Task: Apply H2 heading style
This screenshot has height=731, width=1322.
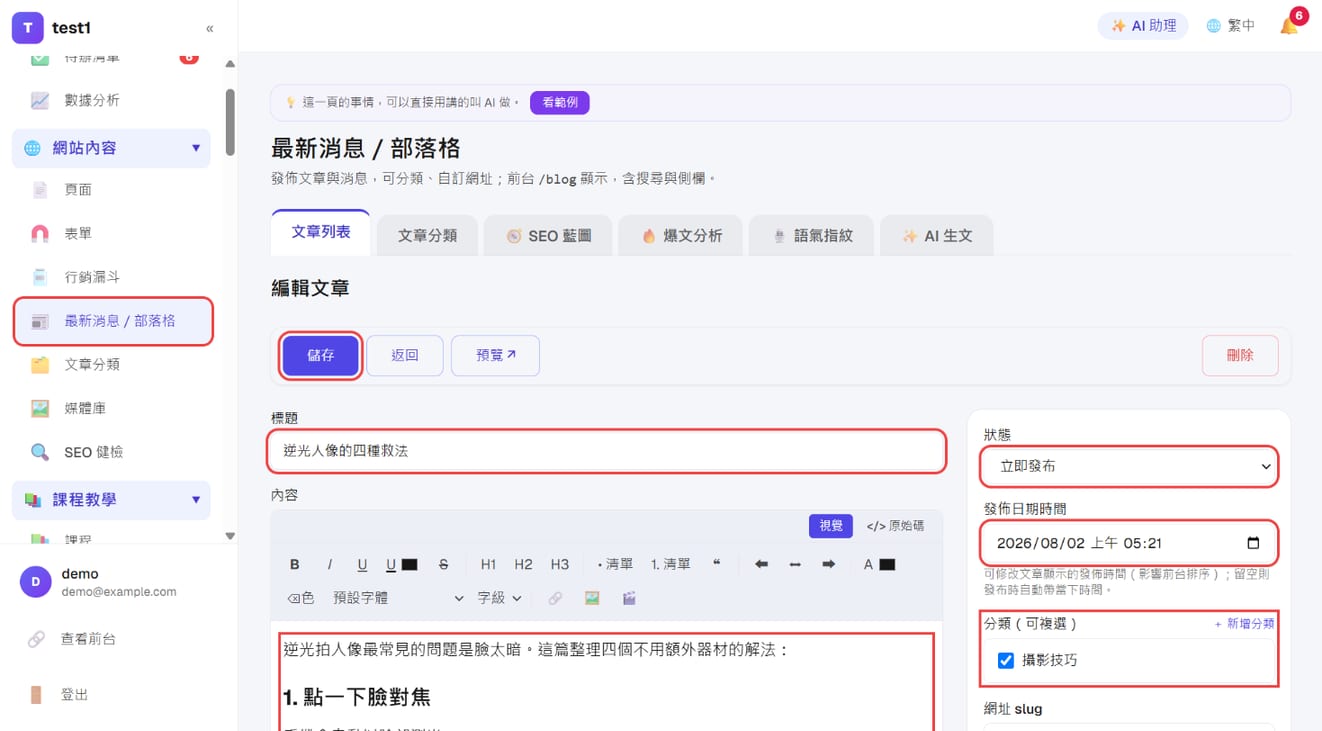Action: (x=523, y=564)
